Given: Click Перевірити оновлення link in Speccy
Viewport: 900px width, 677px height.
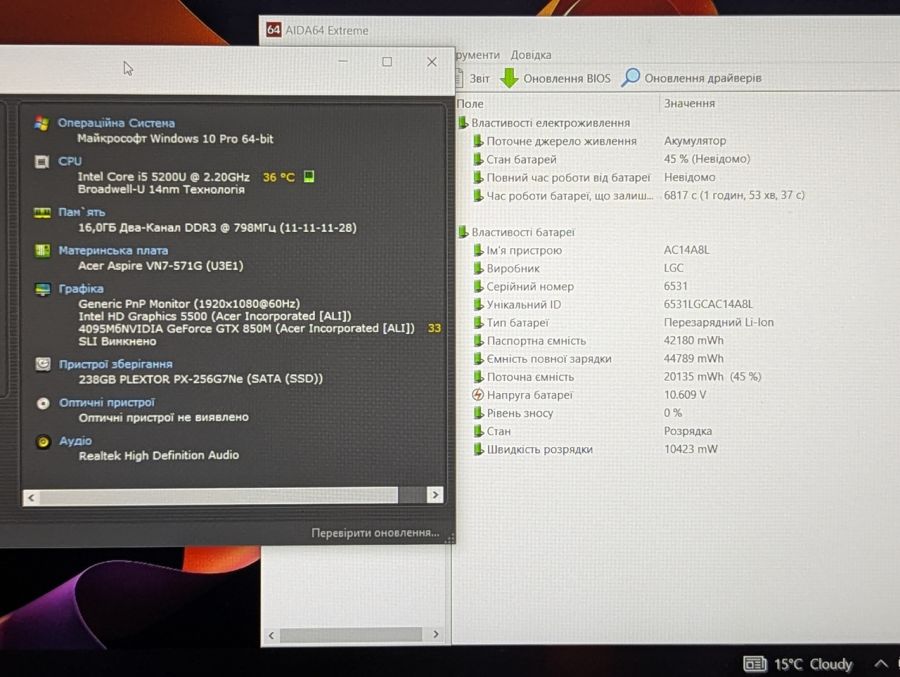Looking at the screenshot, I should click(x=375, y=532).
